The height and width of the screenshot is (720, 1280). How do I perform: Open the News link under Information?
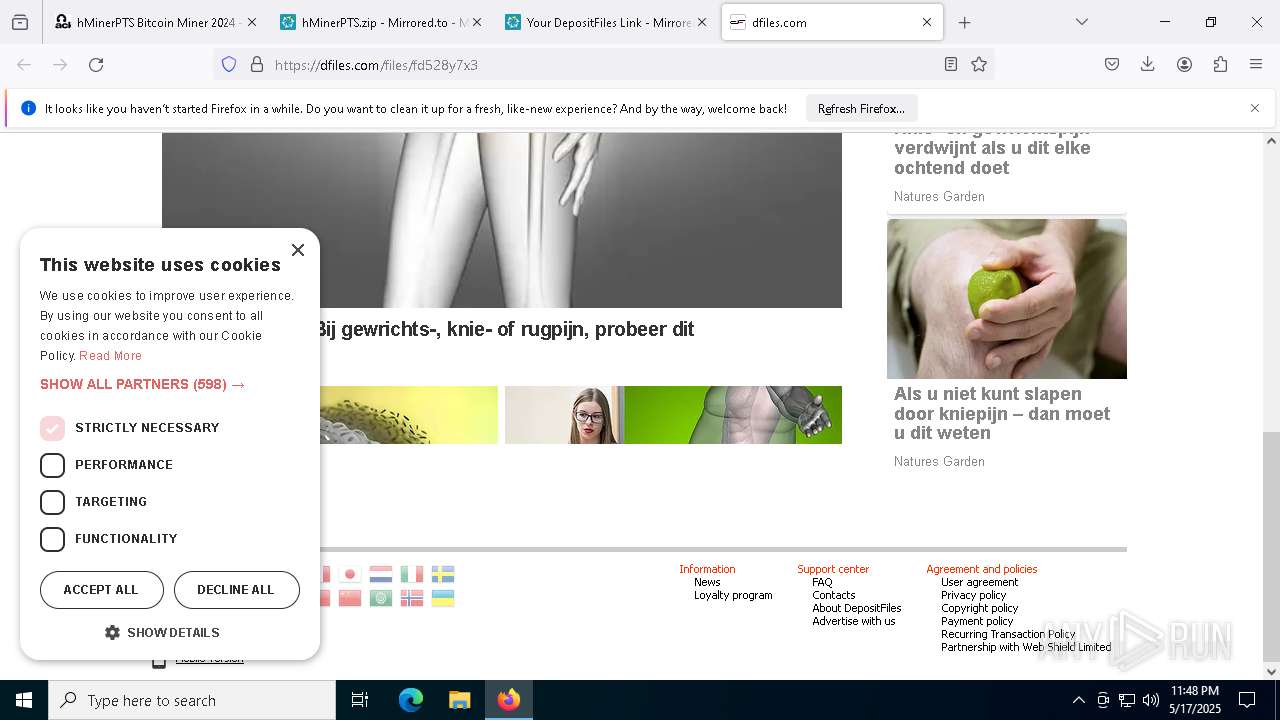pyautogui.click(x=707, y=582)
